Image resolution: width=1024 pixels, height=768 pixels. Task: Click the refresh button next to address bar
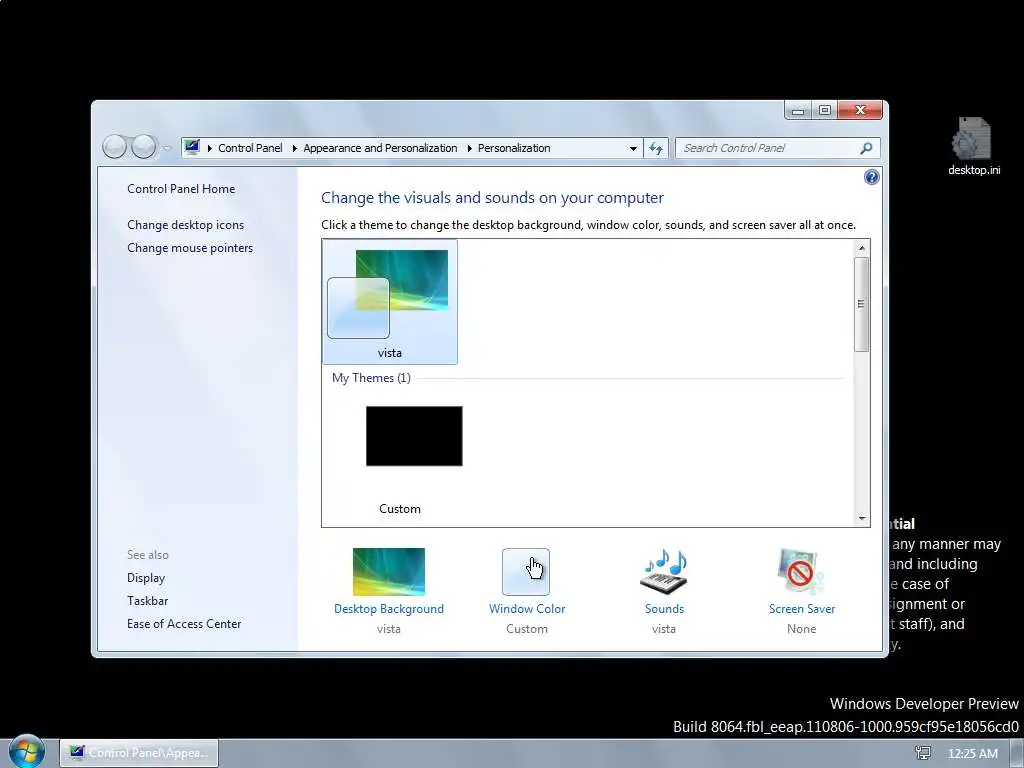[x=656, y=148]
